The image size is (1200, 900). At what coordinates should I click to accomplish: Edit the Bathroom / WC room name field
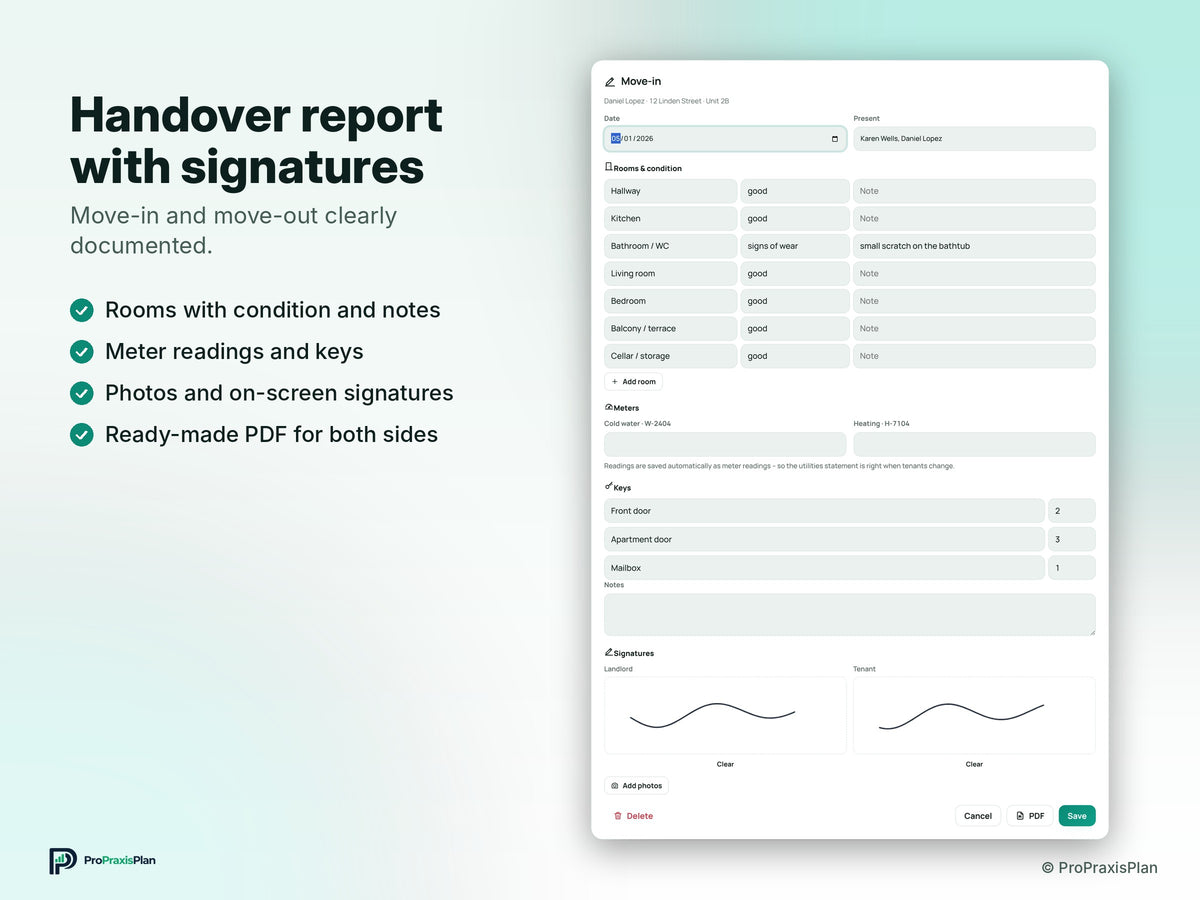[x=670, y=246]
